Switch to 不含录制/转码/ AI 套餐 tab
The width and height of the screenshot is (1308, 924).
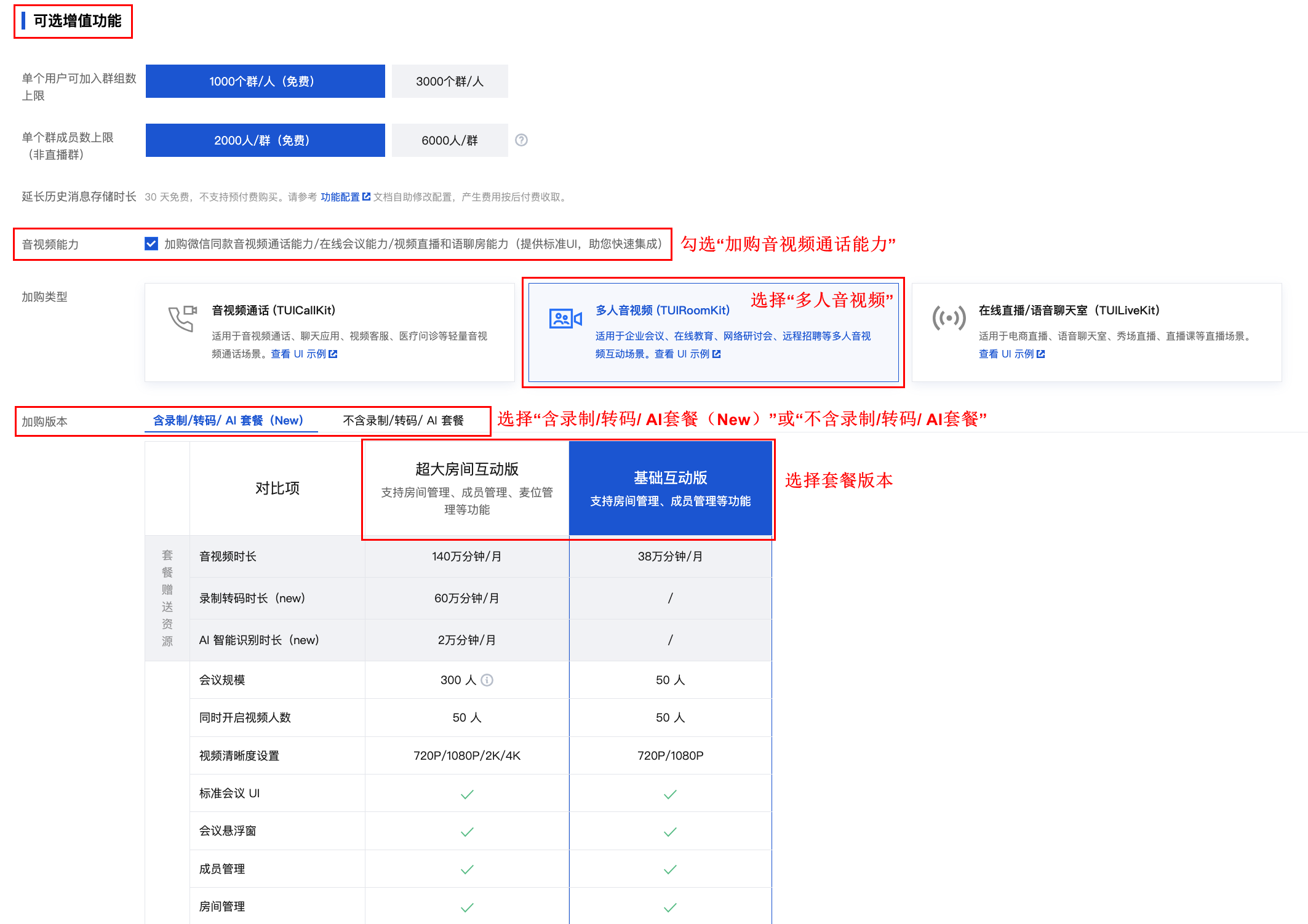(404, 421)
